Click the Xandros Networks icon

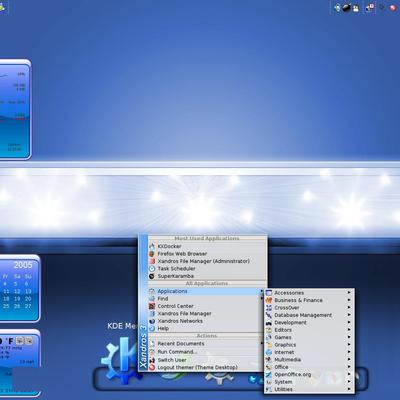152,321
